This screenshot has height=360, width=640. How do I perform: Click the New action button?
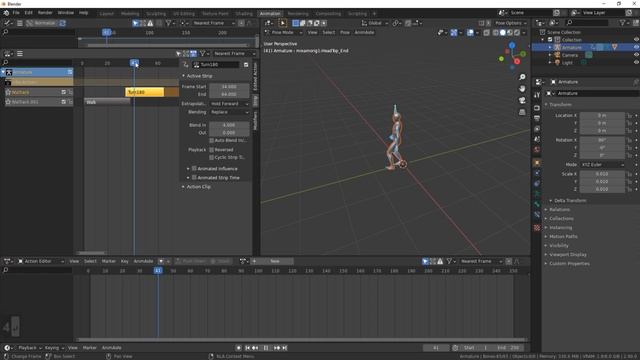(x=275, y=261)
